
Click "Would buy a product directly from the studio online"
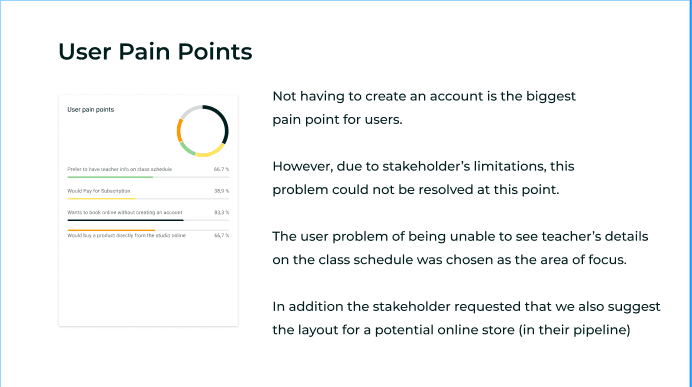tap(126, 236)
